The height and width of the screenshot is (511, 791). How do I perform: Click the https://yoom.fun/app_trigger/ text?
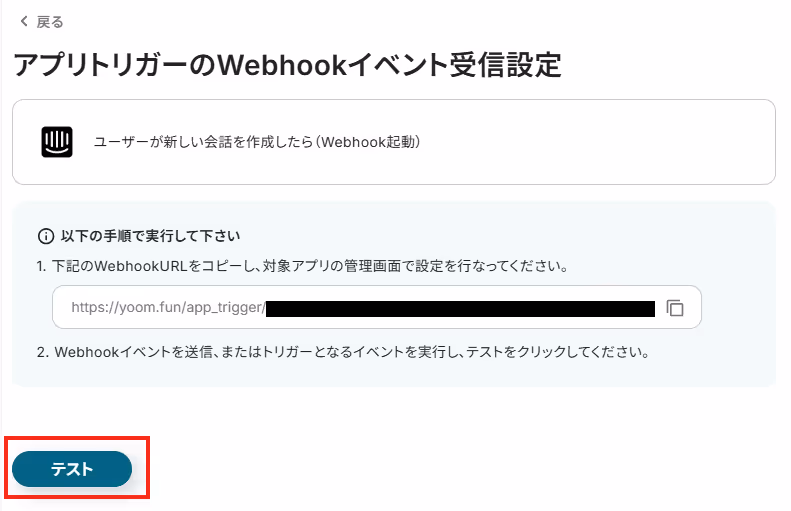pyautogui.click(x=168, y=307)
